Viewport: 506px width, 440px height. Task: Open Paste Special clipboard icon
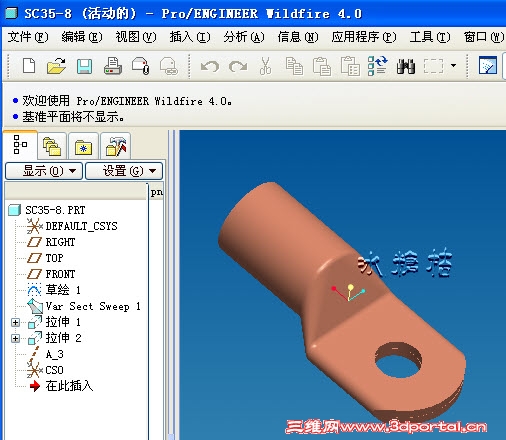click(350, 66)
